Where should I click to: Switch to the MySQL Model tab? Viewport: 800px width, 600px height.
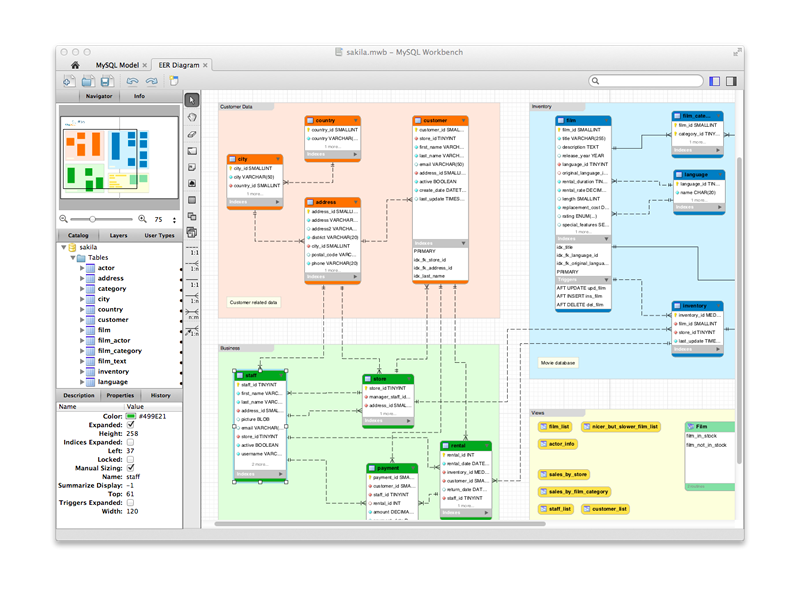click(x=117, y=65)
